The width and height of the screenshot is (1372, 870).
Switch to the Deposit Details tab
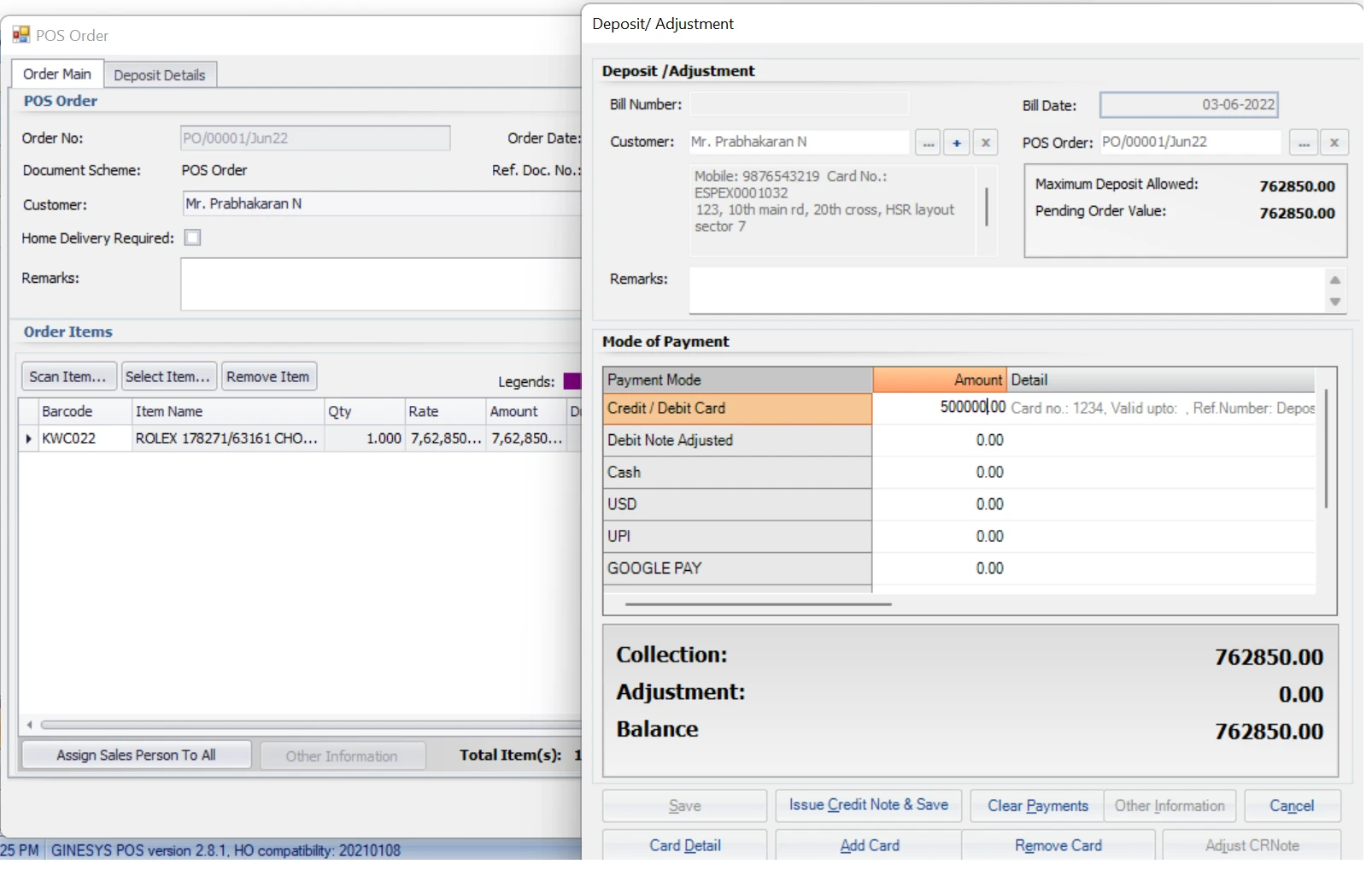click(x=160, y=75)
